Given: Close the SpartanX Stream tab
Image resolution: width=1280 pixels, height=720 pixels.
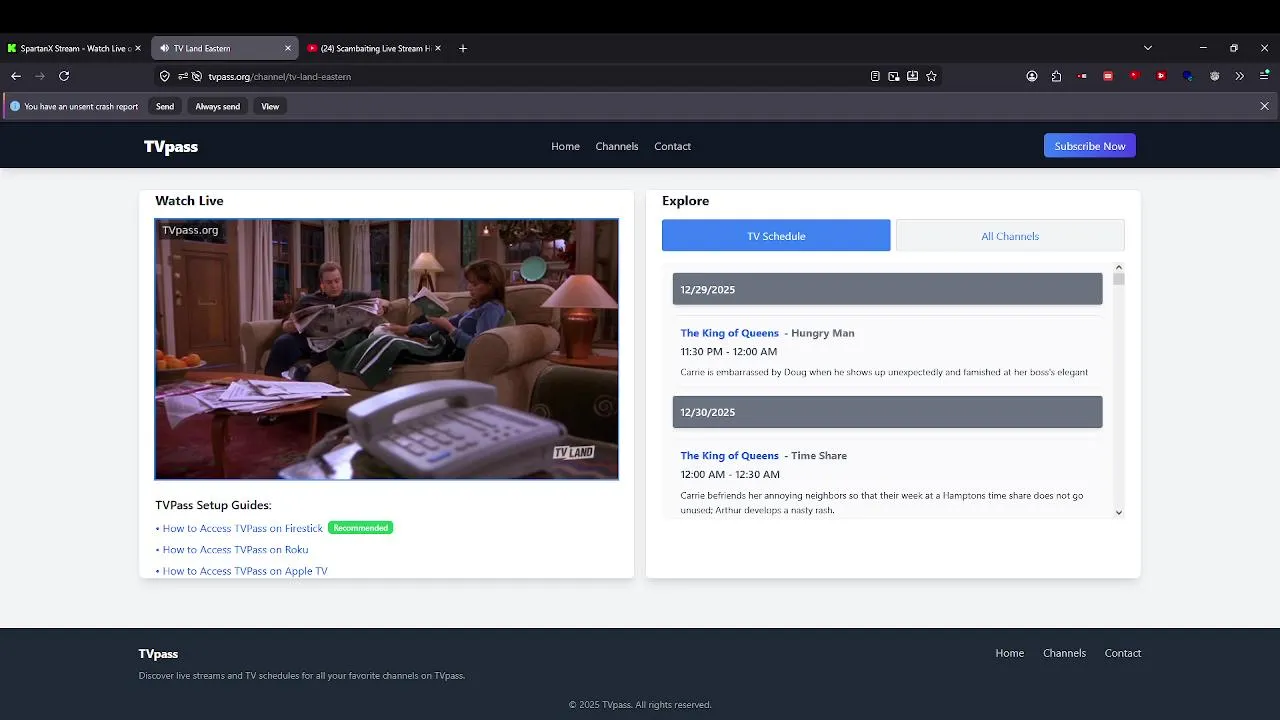Looking at the screenshot, I should click(138, 48).
